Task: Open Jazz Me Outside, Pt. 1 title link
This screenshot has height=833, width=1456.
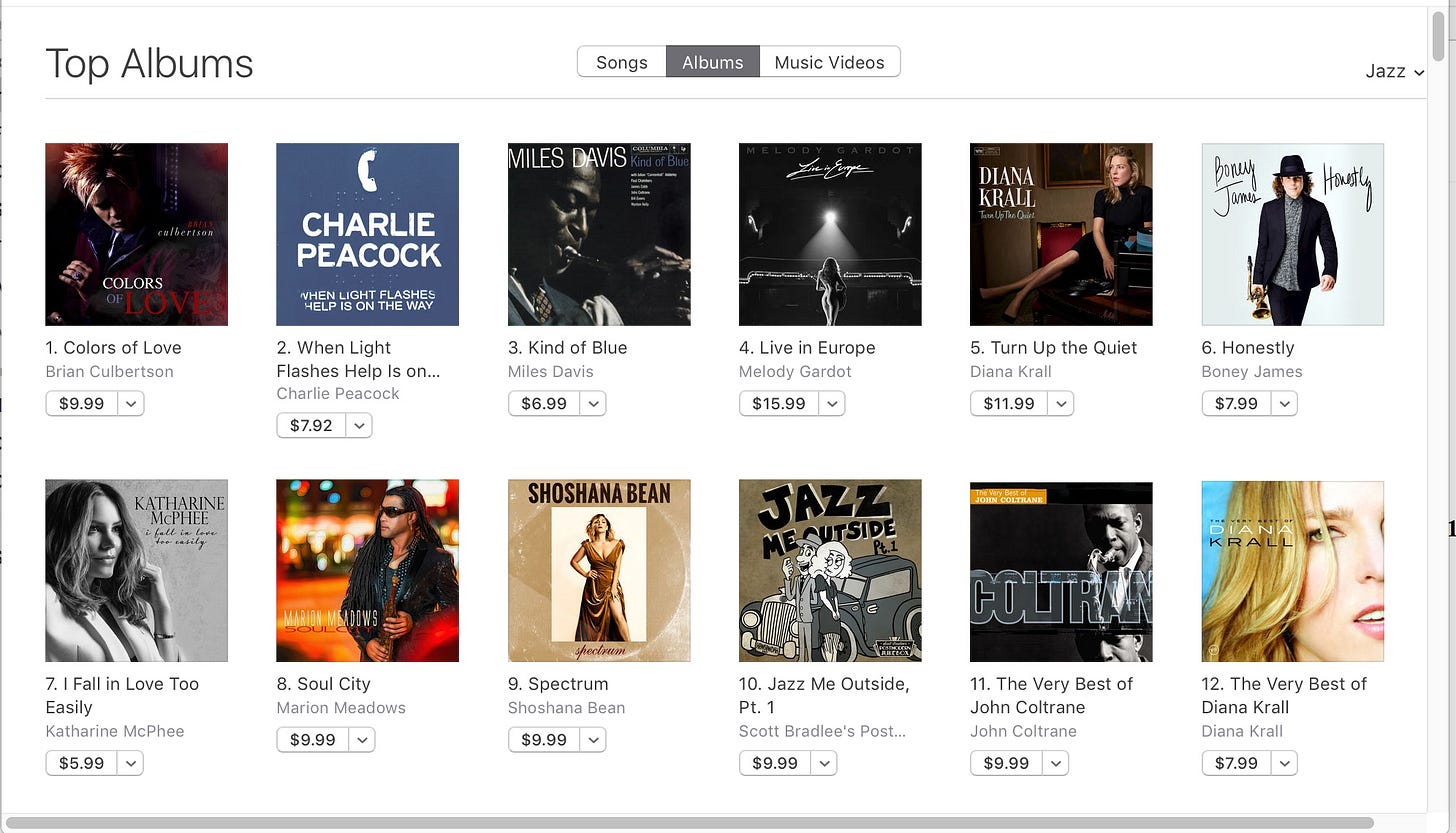Action: (x=824, y=695)
